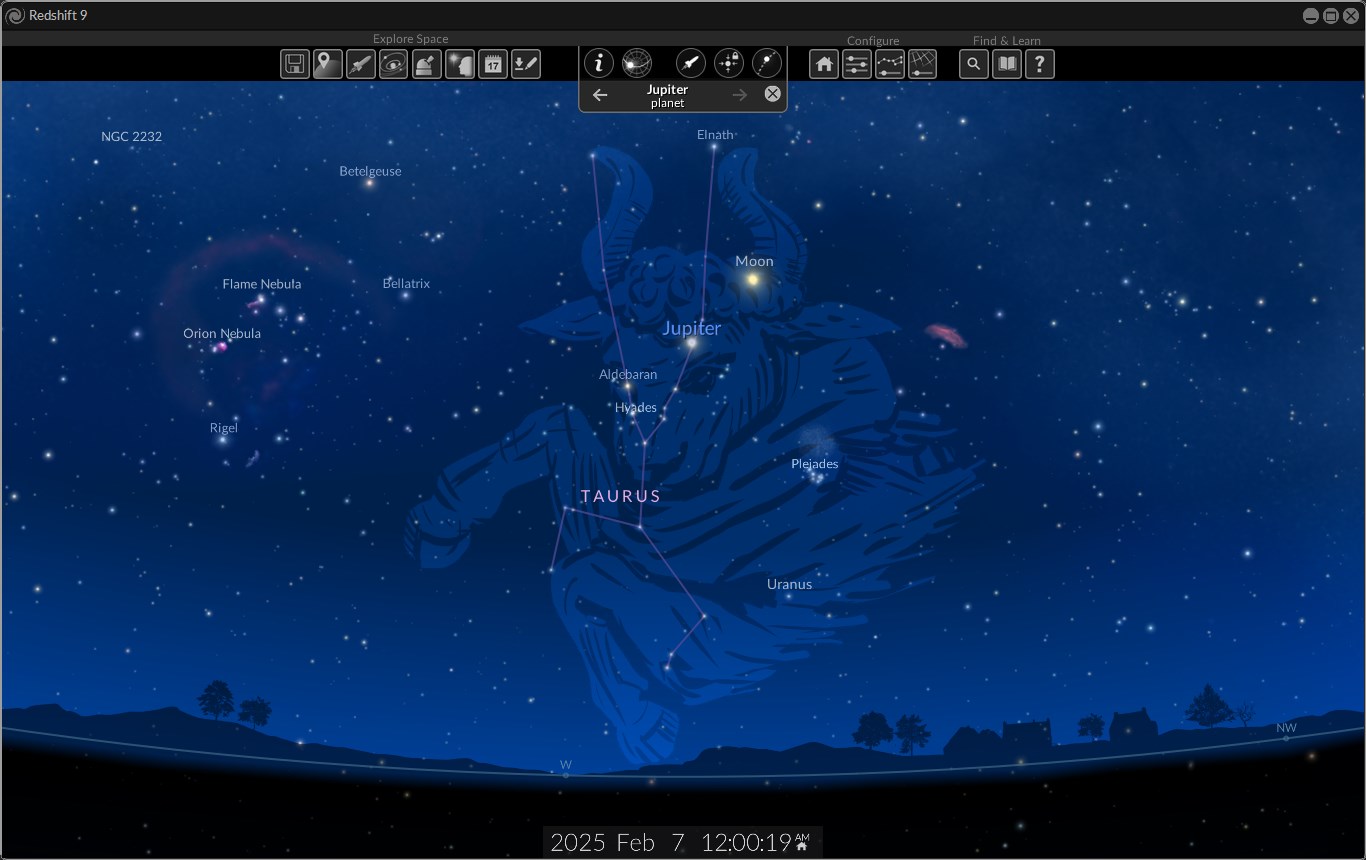Click the fly-to rocket icon in Jupiter panel

pyautogui.click(x=691, y=63)
